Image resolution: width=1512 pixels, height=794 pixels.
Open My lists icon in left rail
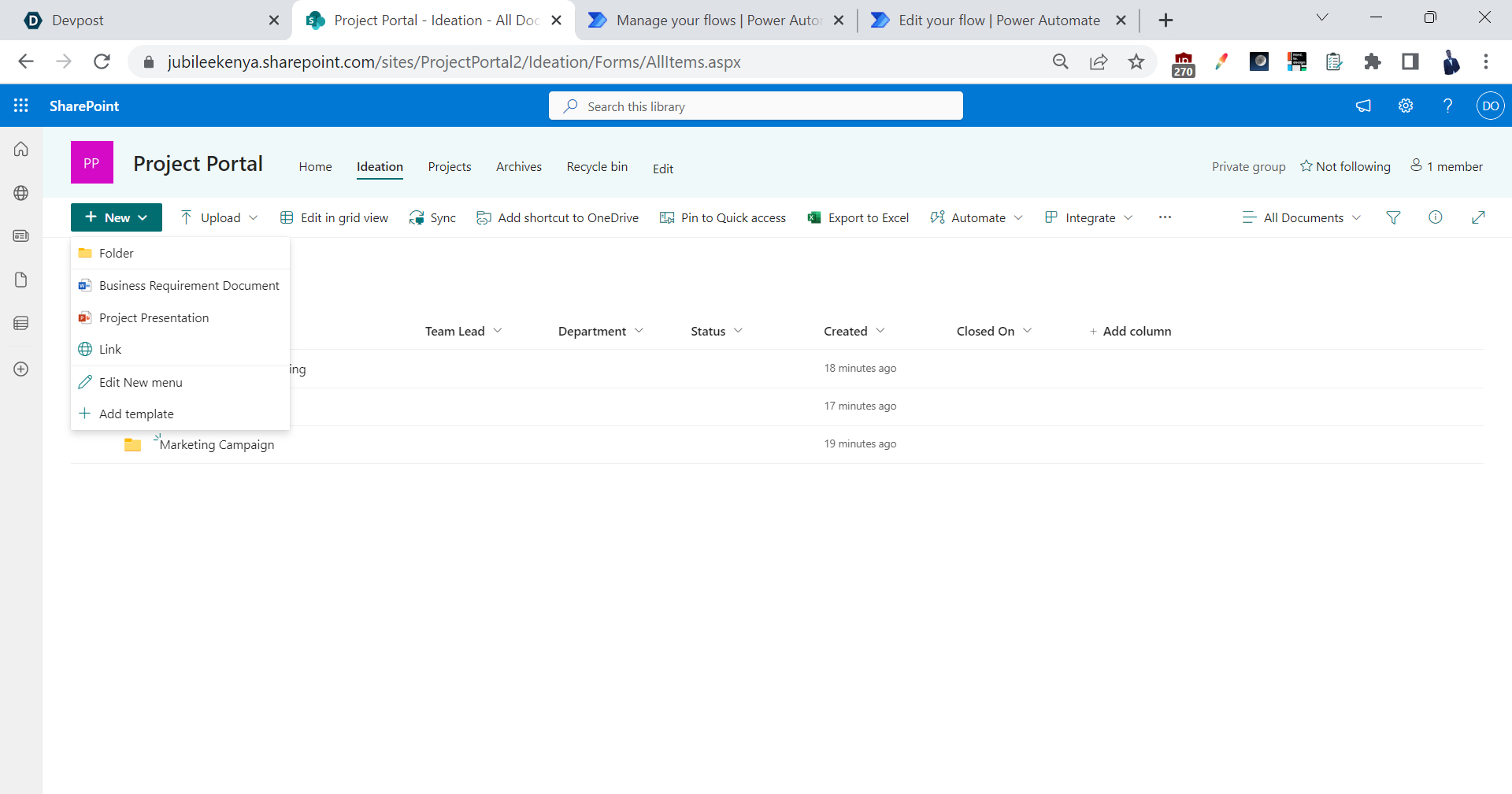tap(21, 323)
